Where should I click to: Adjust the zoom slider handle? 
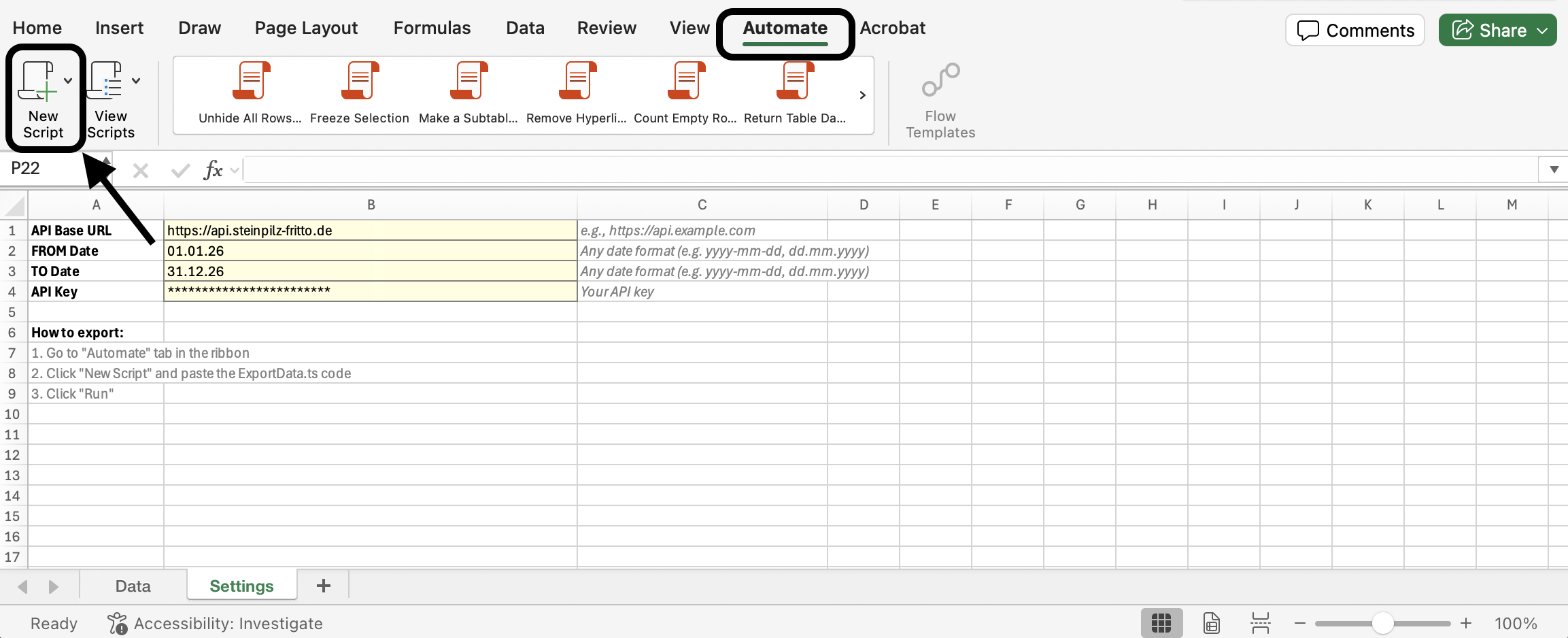[x=1382, y=623]
